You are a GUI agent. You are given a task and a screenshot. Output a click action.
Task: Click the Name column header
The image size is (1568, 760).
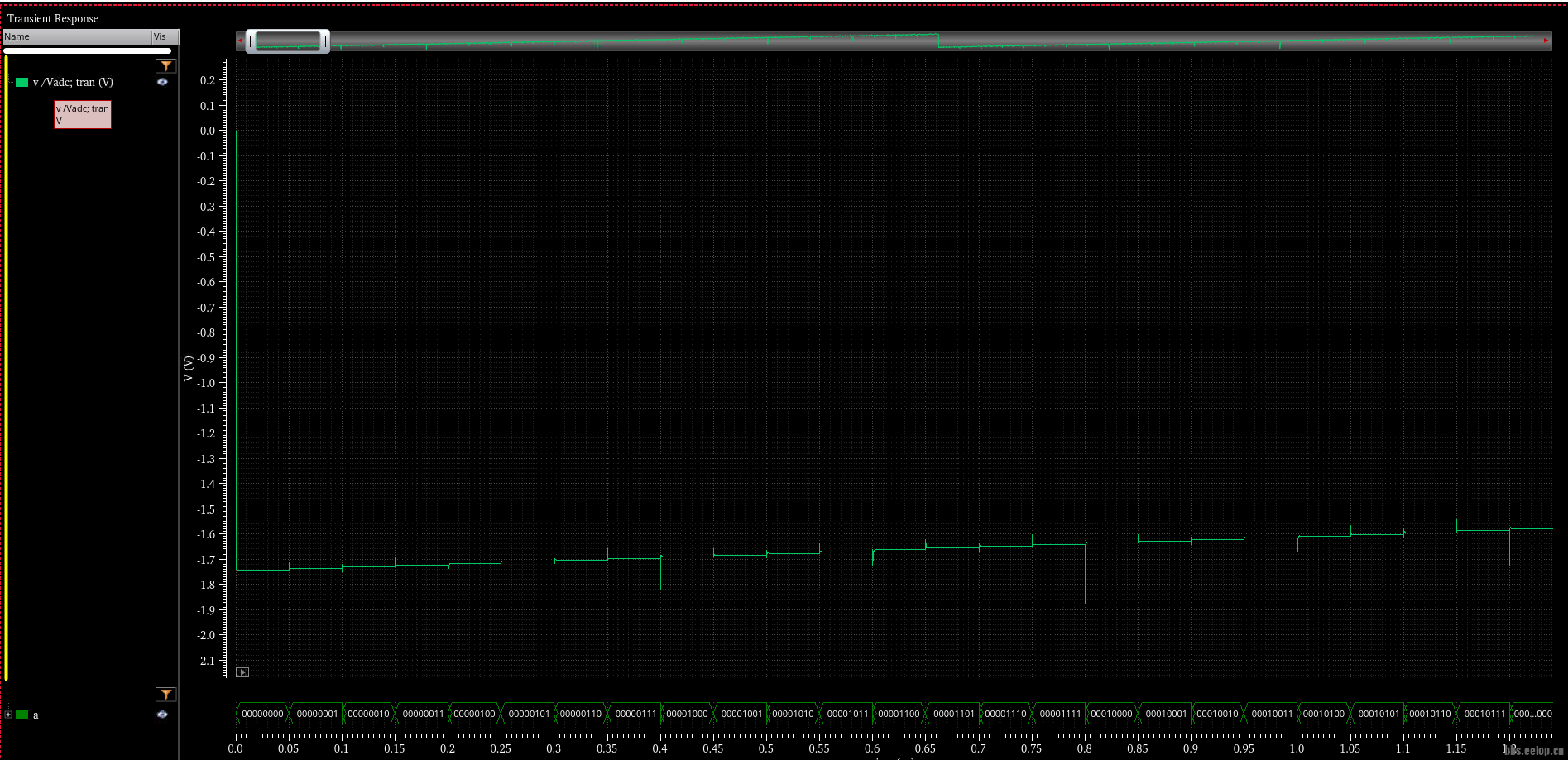pyautogui.click(x=76, y=37)
